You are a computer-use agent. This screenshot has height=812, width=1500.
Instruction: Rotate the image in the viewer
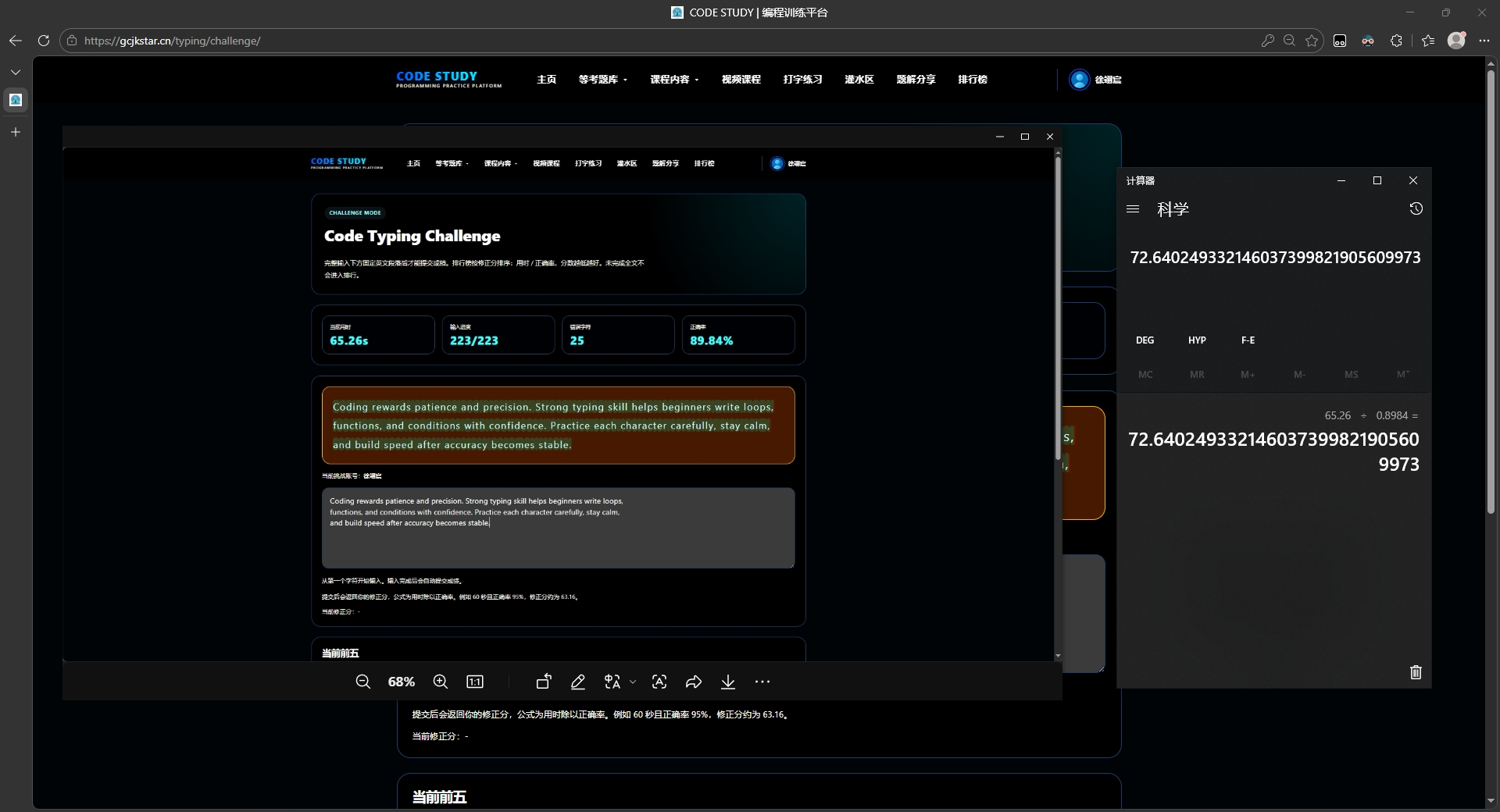tap(544, 682)
